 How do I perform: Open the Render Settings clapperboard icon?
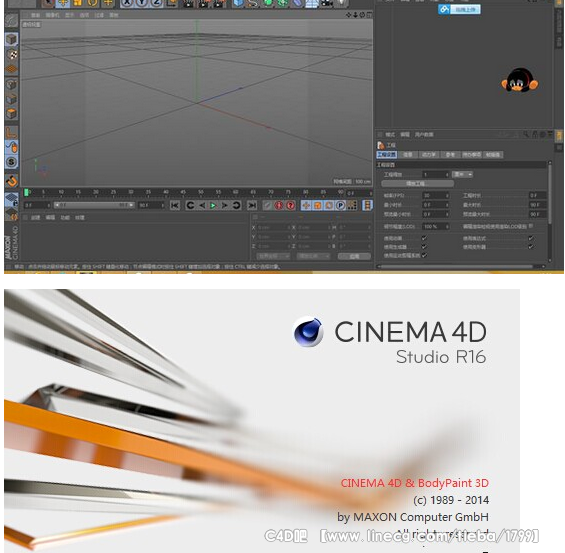(219, 3)
